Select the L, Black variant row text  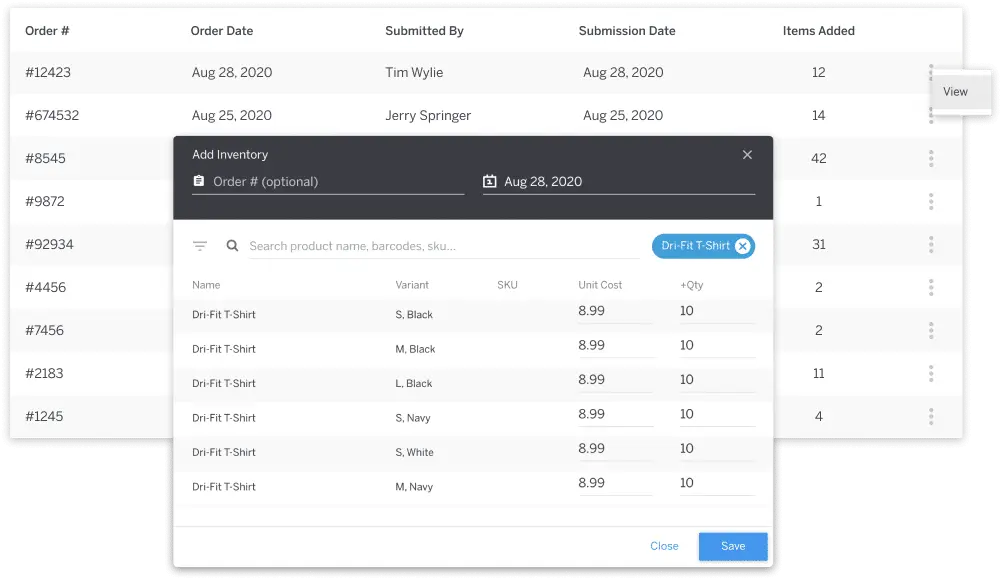point(413,383)
